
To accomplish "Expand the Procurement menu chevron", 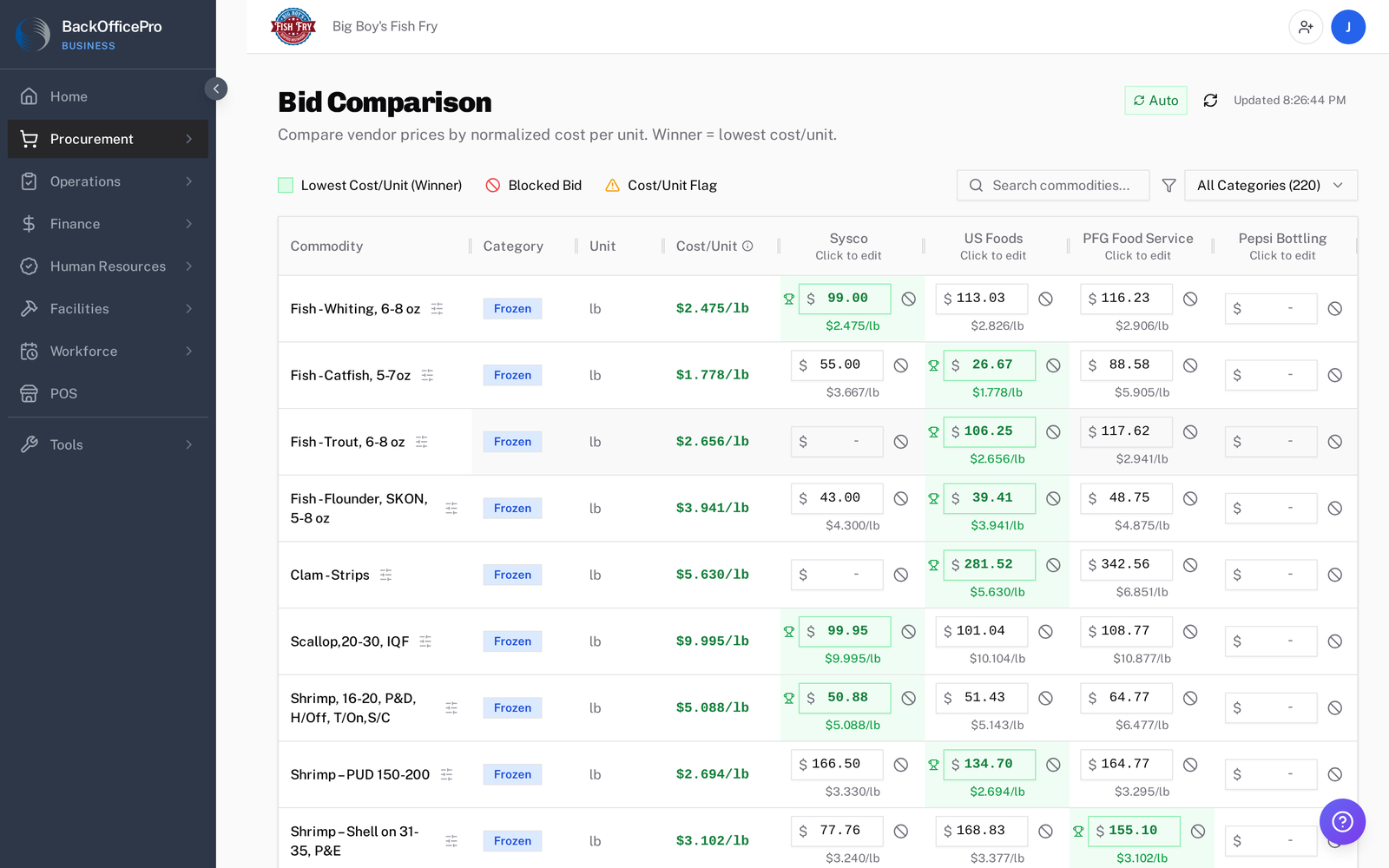I will (x=188, y=139).
